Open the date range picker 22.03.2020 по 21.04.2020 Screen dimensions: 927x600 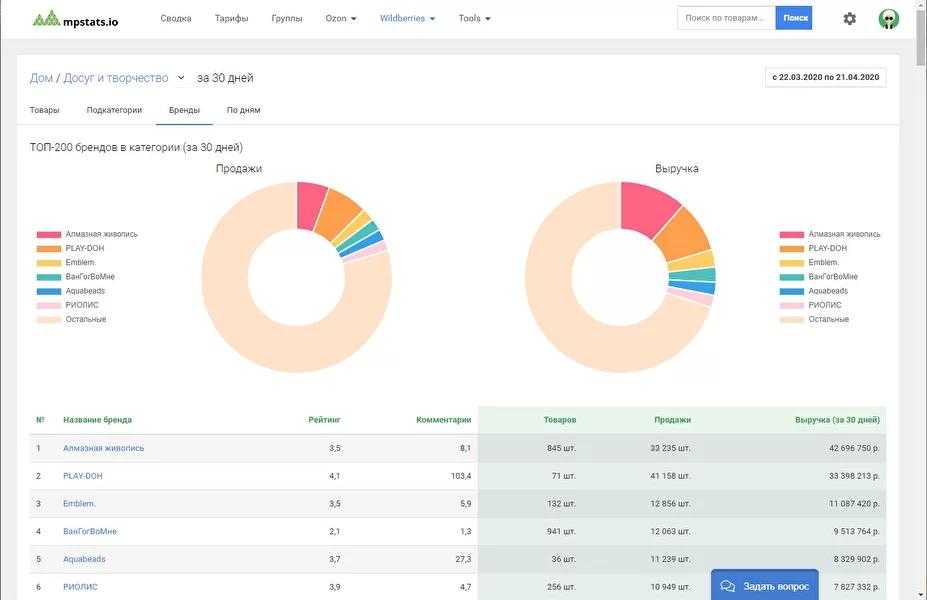coord(825,77)
